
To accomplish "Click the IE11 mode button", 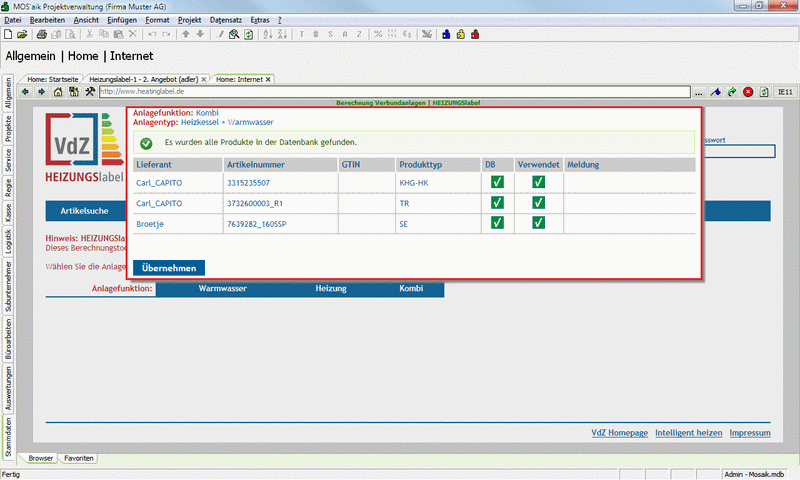I will coord(785,92).
